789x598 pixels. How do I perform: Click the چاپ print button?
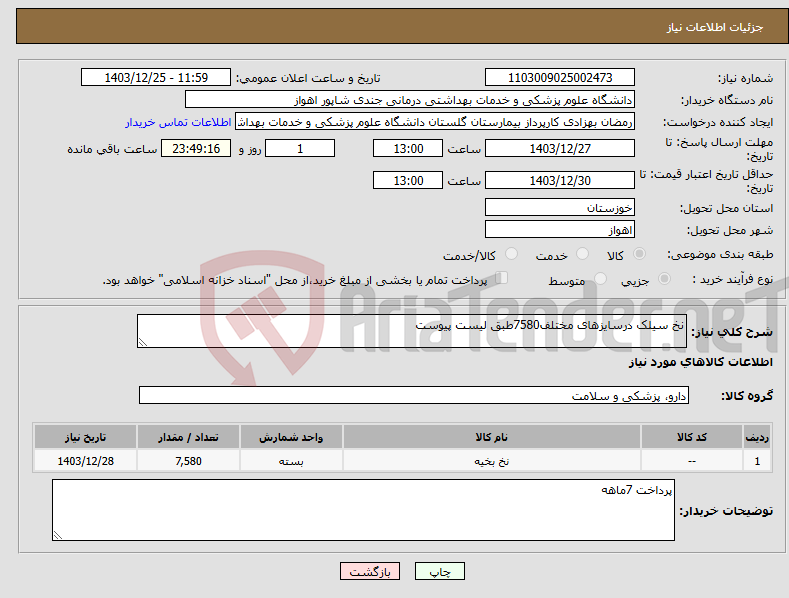click(440, 572)
